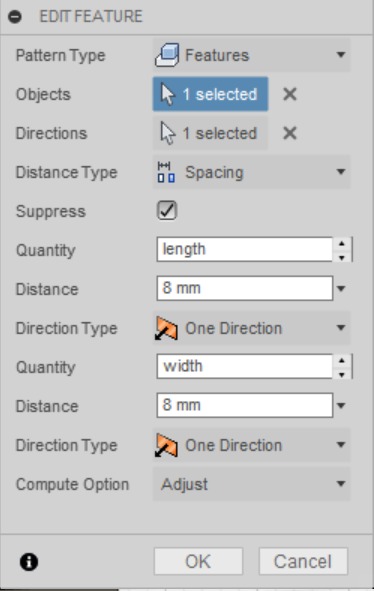Expand the second Direction Type dropdown
The width and height of the screenshot is (374, 591).
point(251,445)
